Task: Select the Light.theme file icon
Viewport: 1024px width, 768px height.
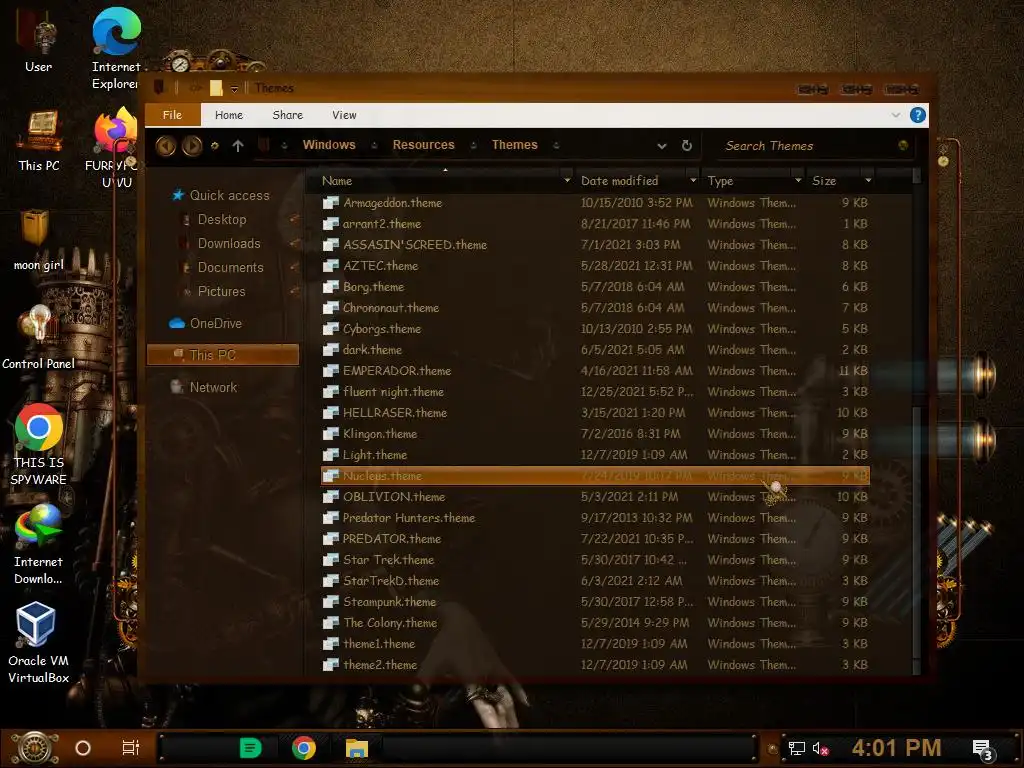Action: click(331, 455)
